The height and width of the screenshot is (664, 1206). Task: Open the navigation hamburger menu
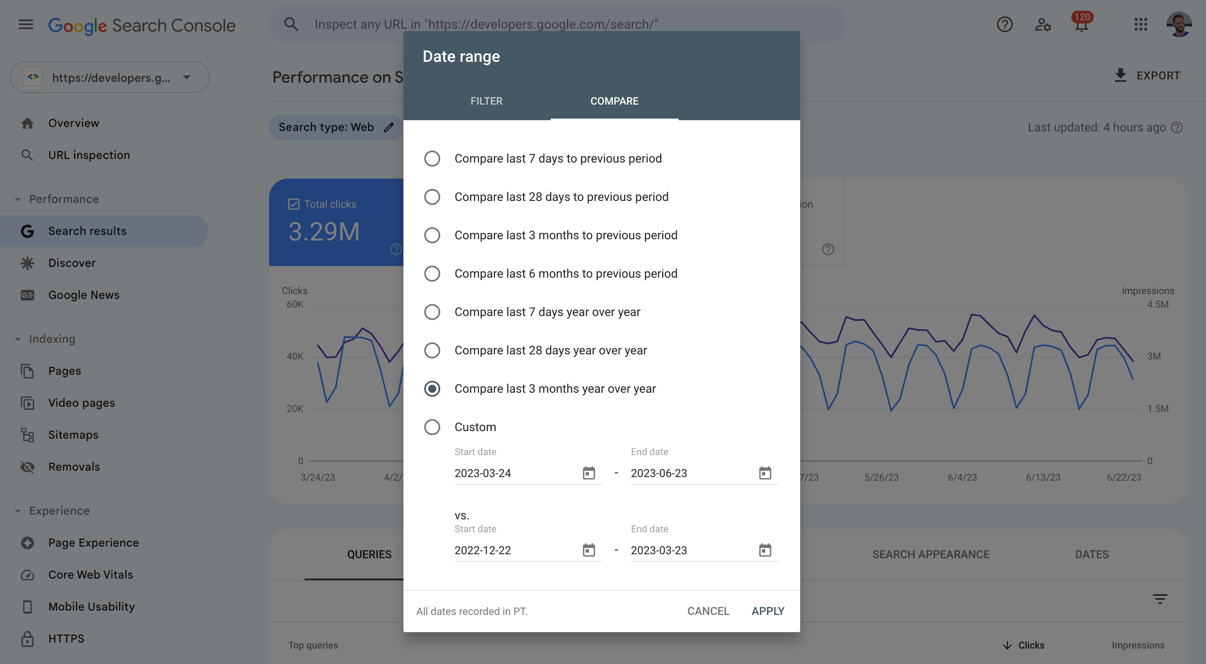click(25, 25)
